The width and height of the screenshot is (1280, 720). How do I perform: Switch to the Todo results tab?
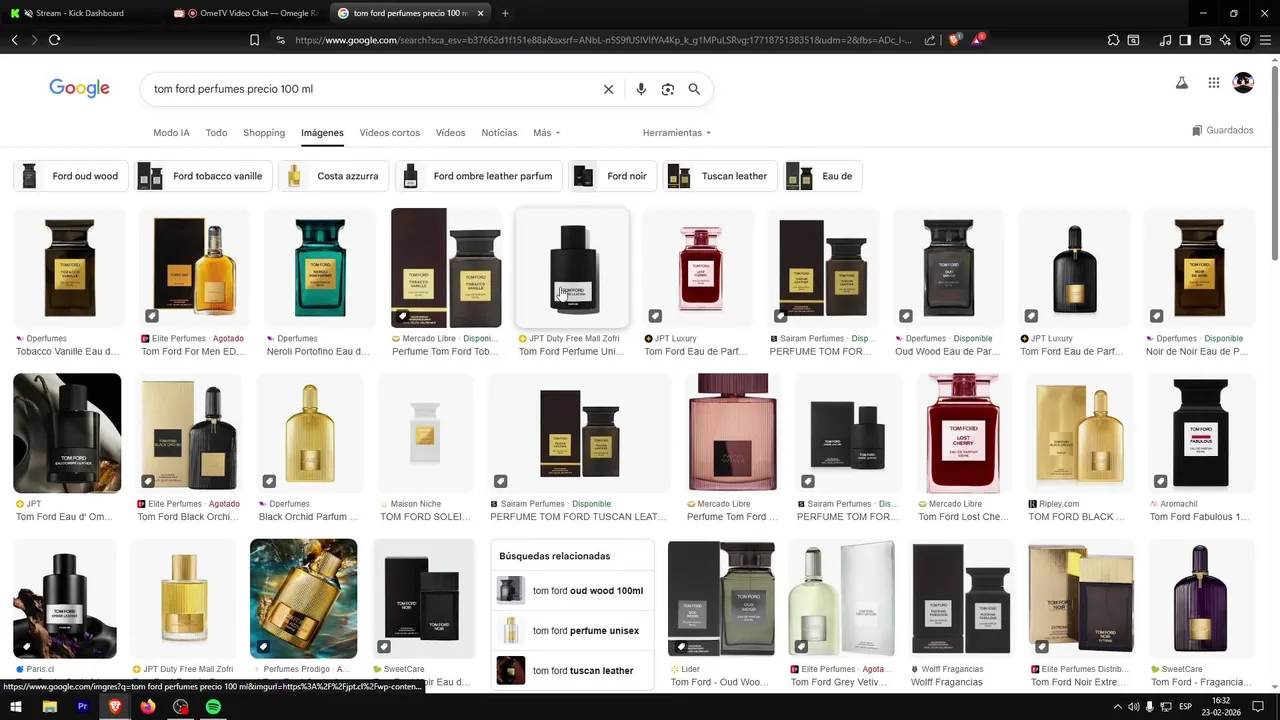(x=216, y=132)
